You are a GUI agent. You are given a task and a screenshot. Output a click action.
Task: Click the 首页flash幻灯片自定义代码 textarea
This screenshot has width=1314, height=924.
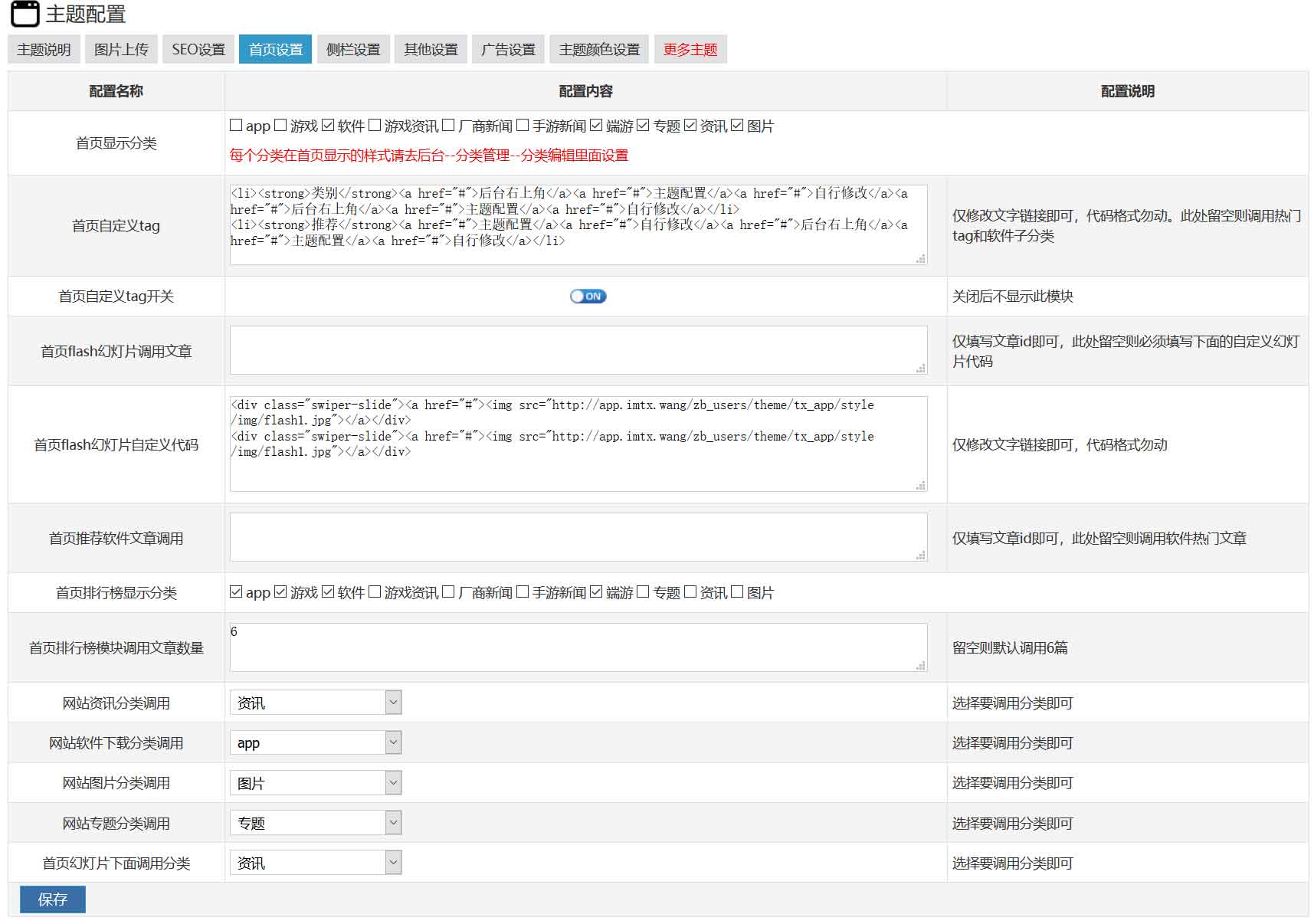pos(578,444)
